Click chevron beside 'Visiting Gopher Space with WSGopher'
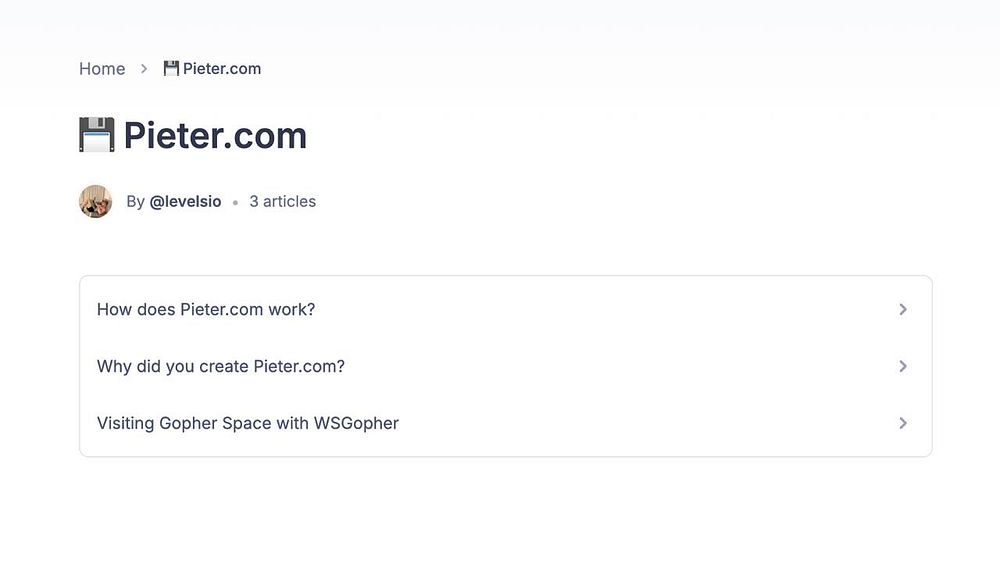Screen dimensions: 1000x570 click(903, 423)
